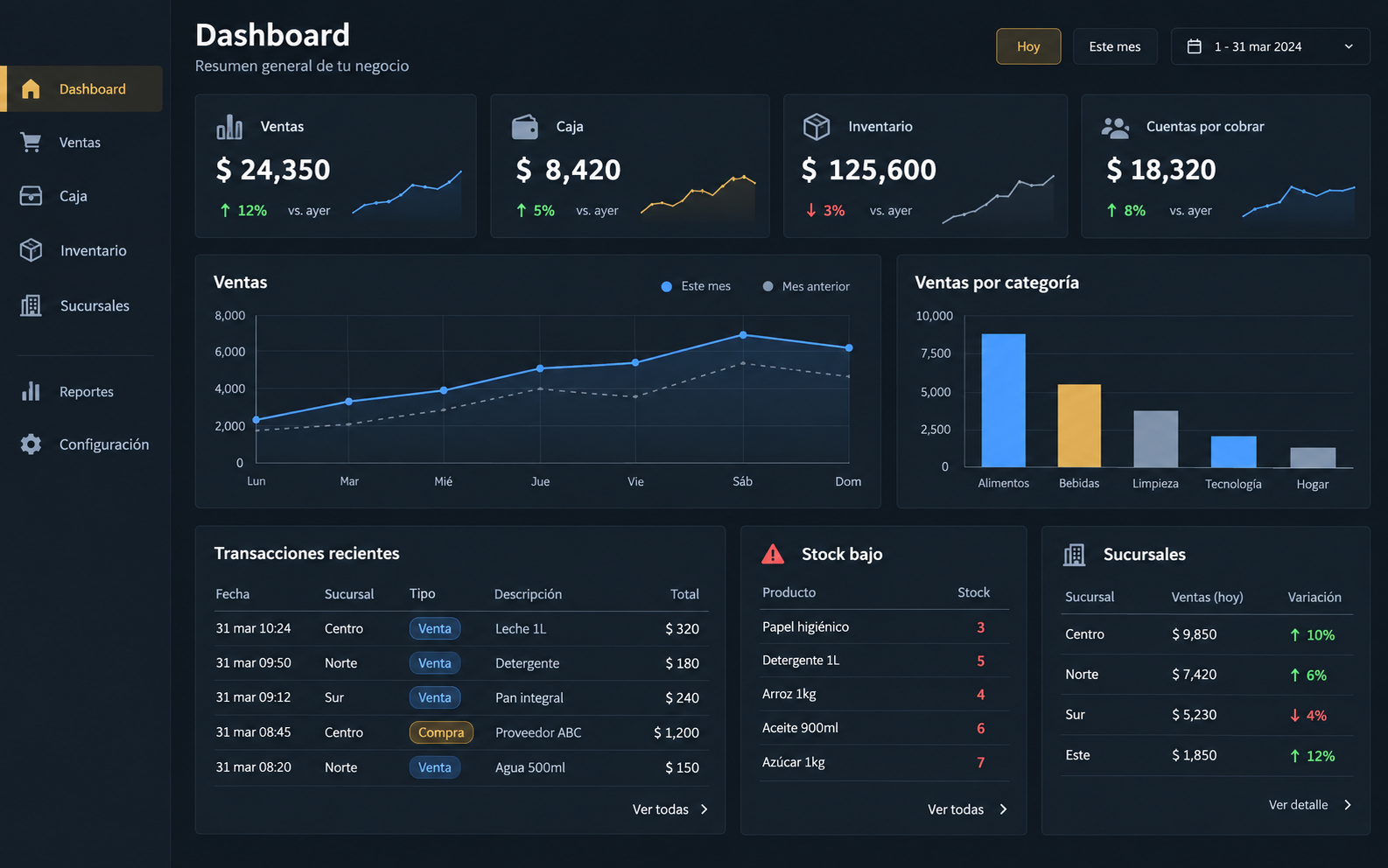
Task: Click the Compra tag on Proveedor ABC row
Action: click(x=441, y=732)
